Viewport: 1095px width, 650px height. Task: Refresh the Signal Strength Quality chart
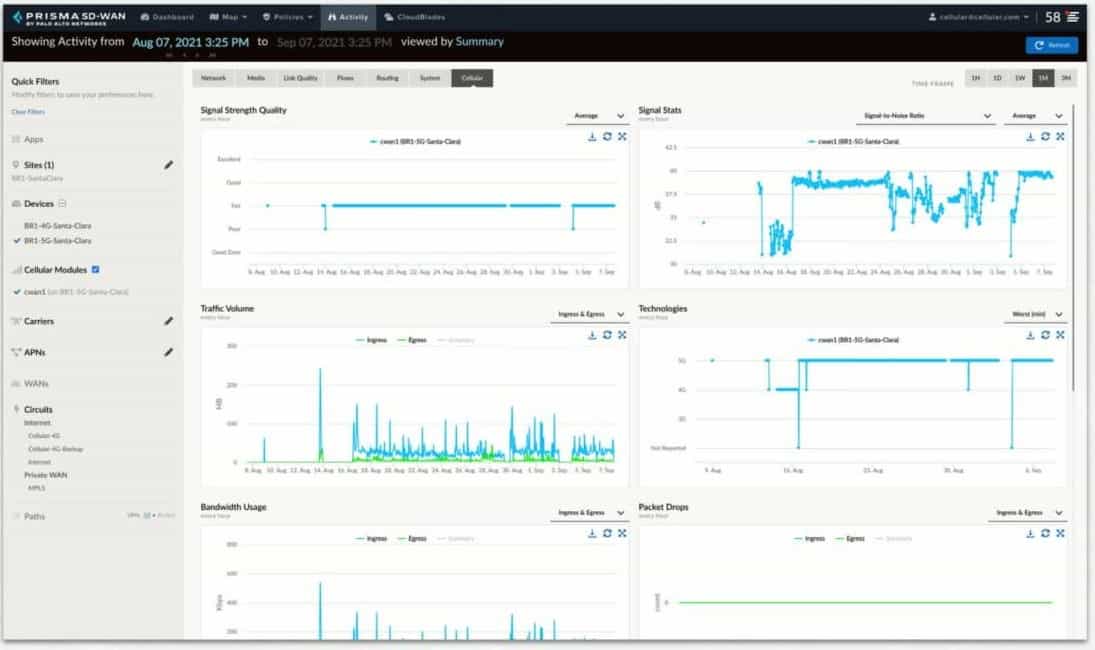pyautogui.click(x=607, y=137)
